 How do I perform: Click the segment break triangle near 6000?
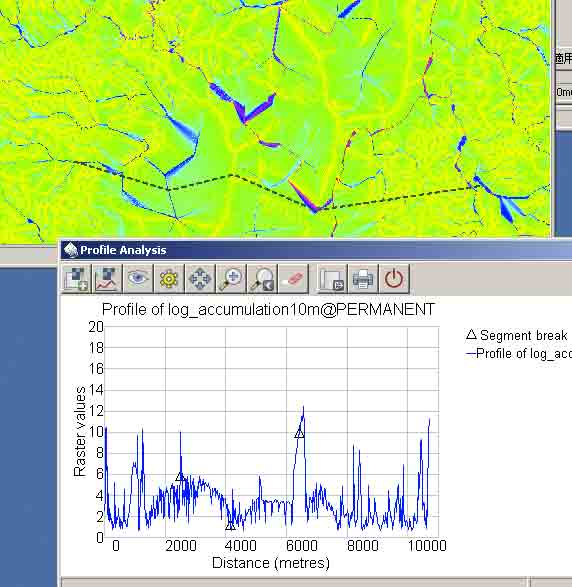299,434
